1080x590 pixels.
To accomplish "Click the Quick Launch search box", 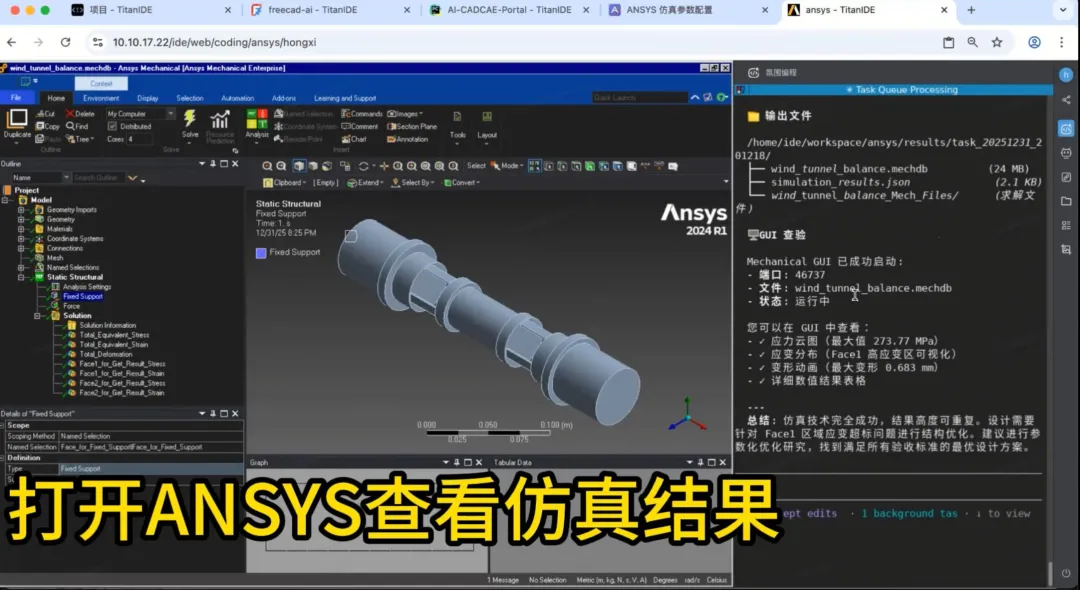I will pos(639,98).
